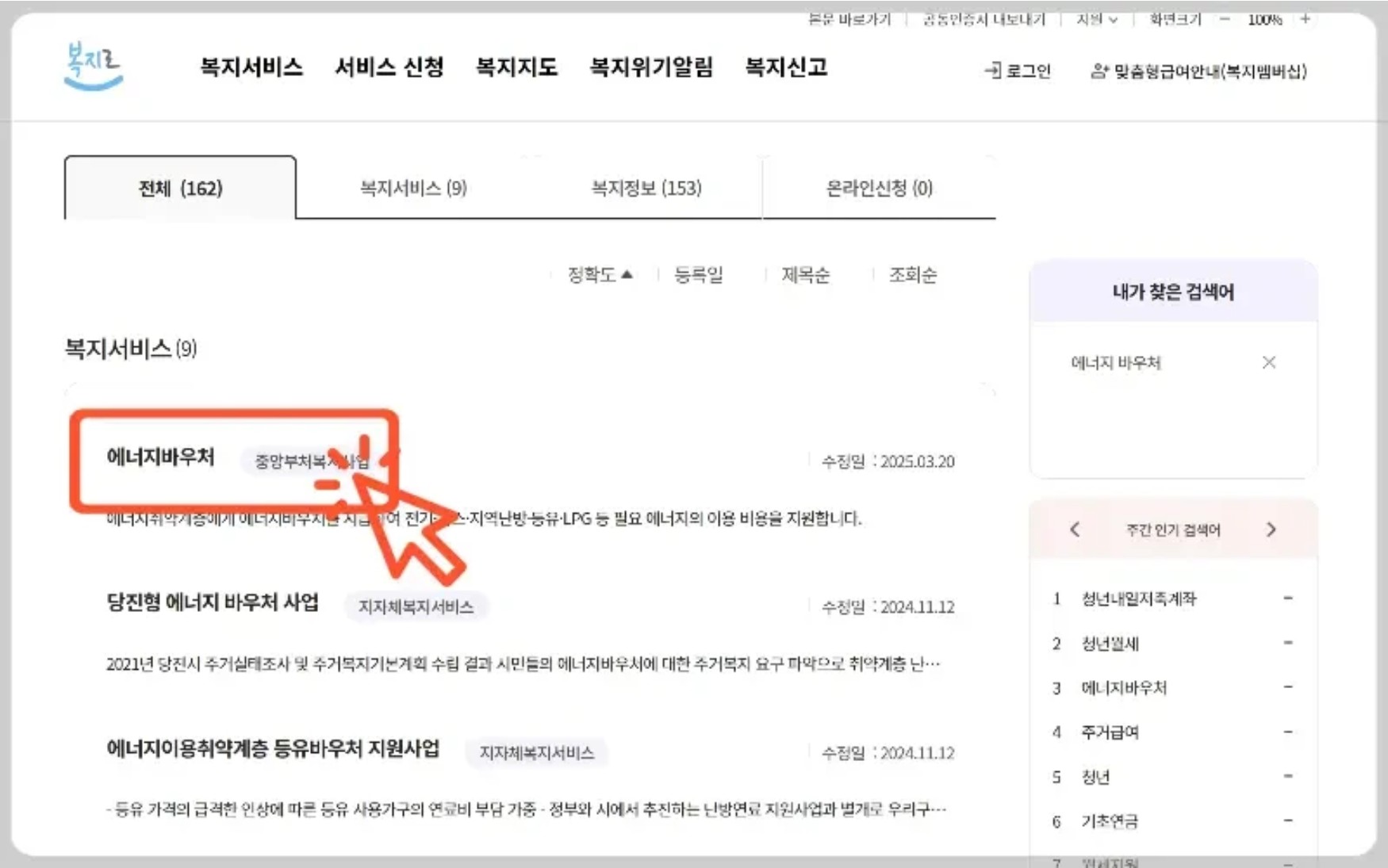The width and height of the screenshot is (1388, 868).
Task: Select popular search term 기초연금
Action: (1110, 820)
